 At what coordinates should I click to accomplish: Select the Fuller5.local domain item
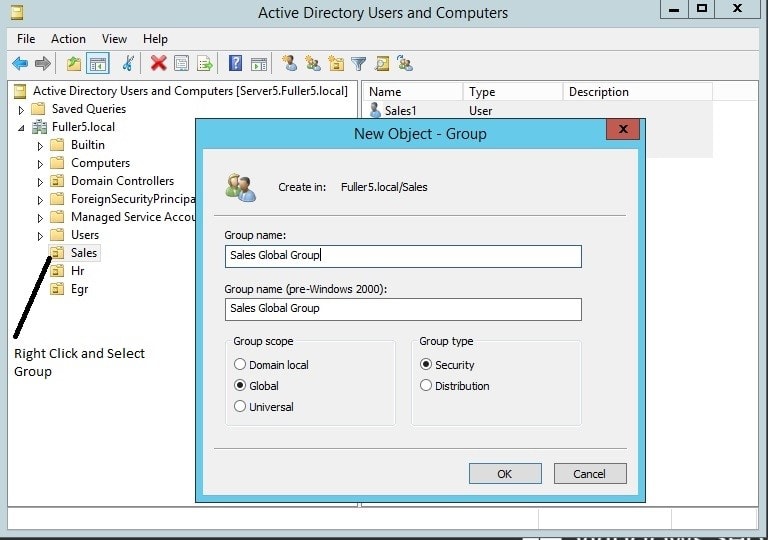[83, 127]
